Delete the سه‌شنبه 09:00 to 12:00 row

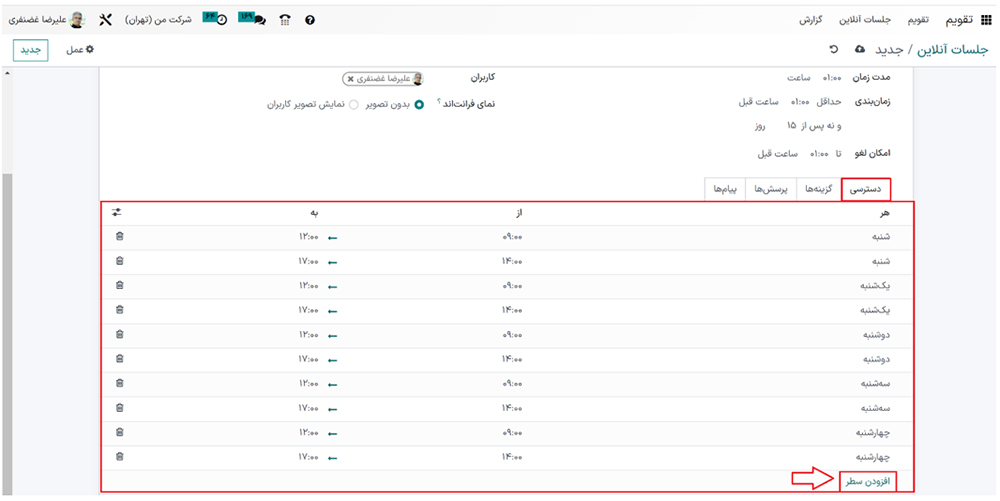pos(119,383)
